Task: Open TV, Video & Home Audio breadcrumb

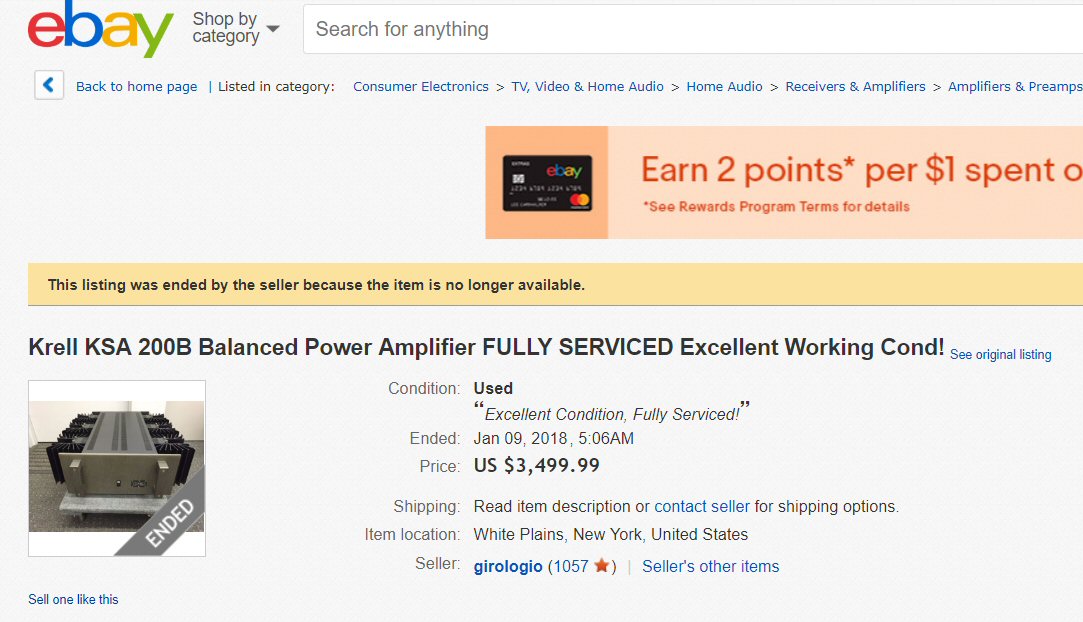Action: 587,87
